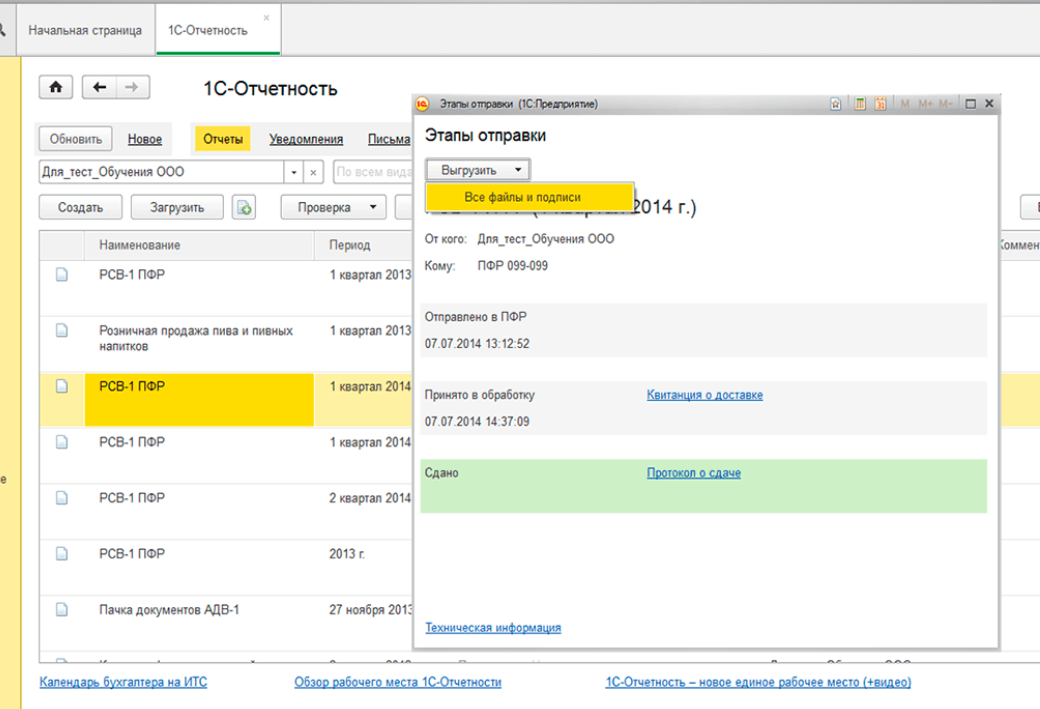Click document icon of 2 квартал 2014 row
1040x709 pixels.
(62, 497)
